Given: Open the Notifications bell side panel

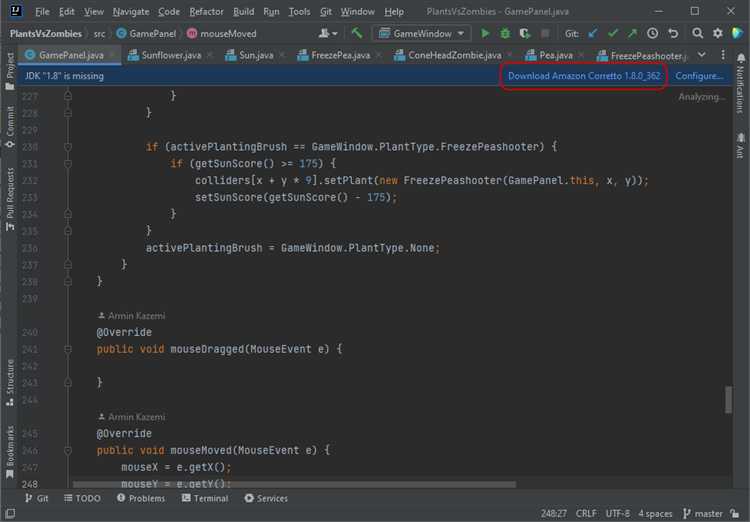Looking at the screenshot, I should click(x=740, y=82).
